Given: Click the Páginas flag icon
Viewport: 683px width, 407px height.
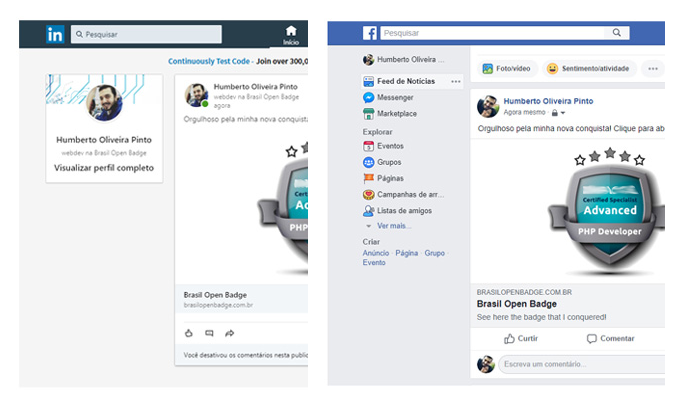Looking at the screenshot, I should coord(369,178).
